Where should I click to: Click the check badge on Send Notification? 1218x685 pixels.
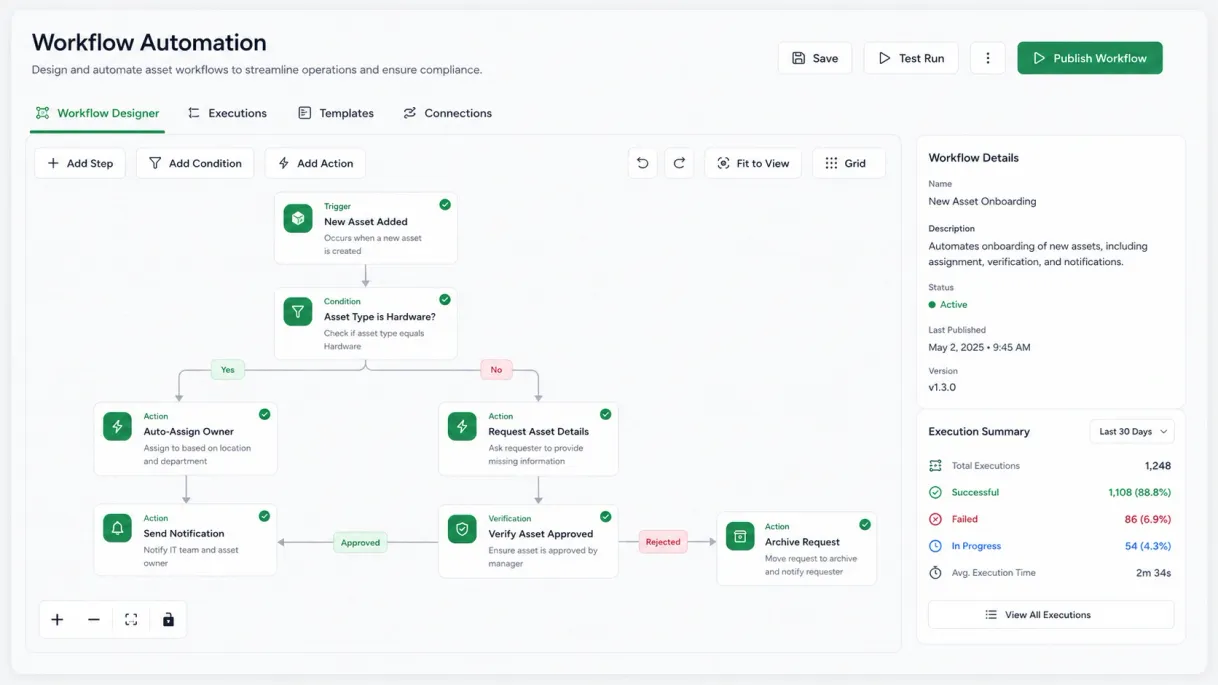pyautogui.click(x=264, y=516)
